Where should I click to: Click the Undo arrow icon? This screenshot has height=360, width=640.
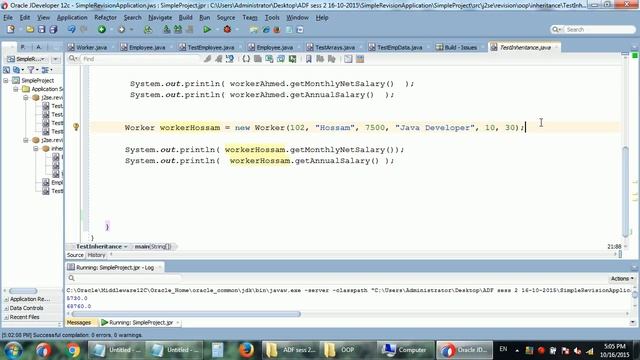(71, 29)
